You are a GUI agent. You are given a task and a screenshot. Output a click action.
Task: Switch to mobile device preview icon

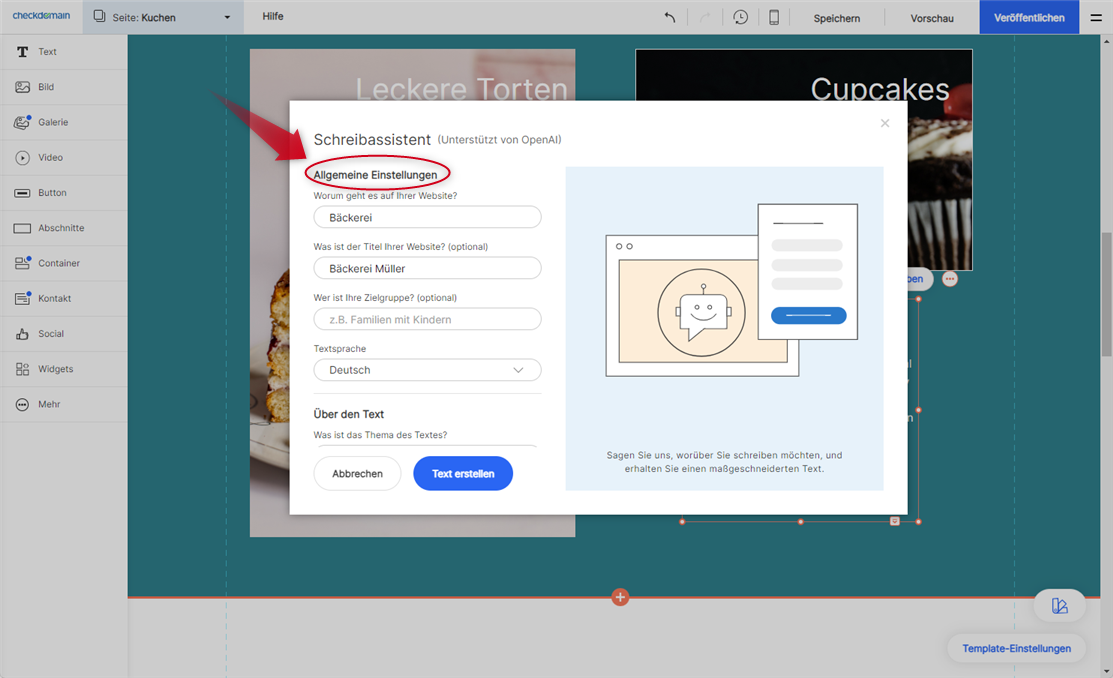coord(773,17)
